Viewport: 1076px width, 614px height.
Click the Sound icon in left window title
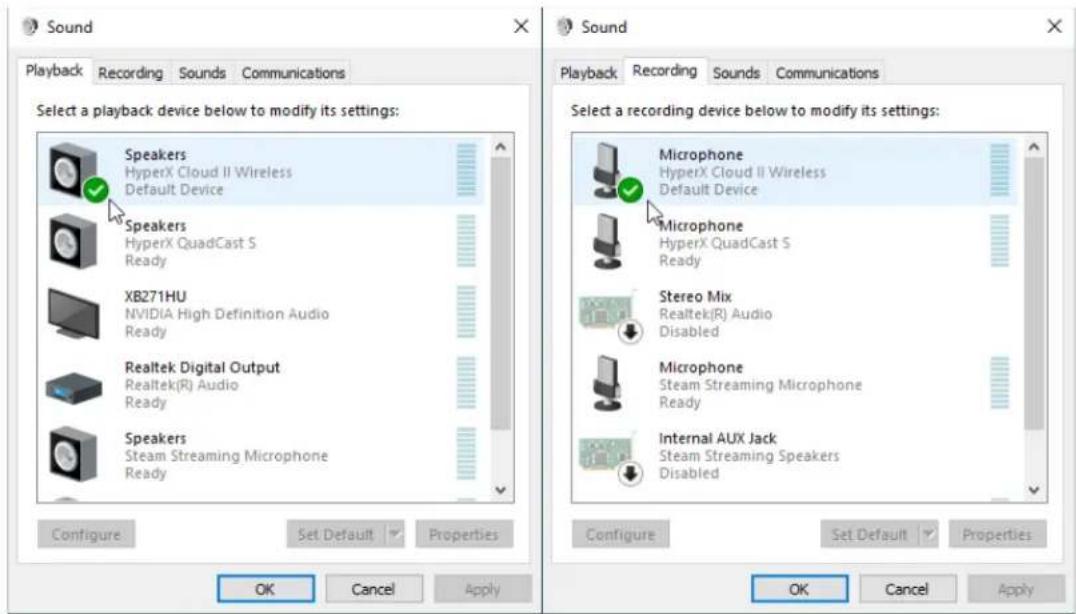30,27
